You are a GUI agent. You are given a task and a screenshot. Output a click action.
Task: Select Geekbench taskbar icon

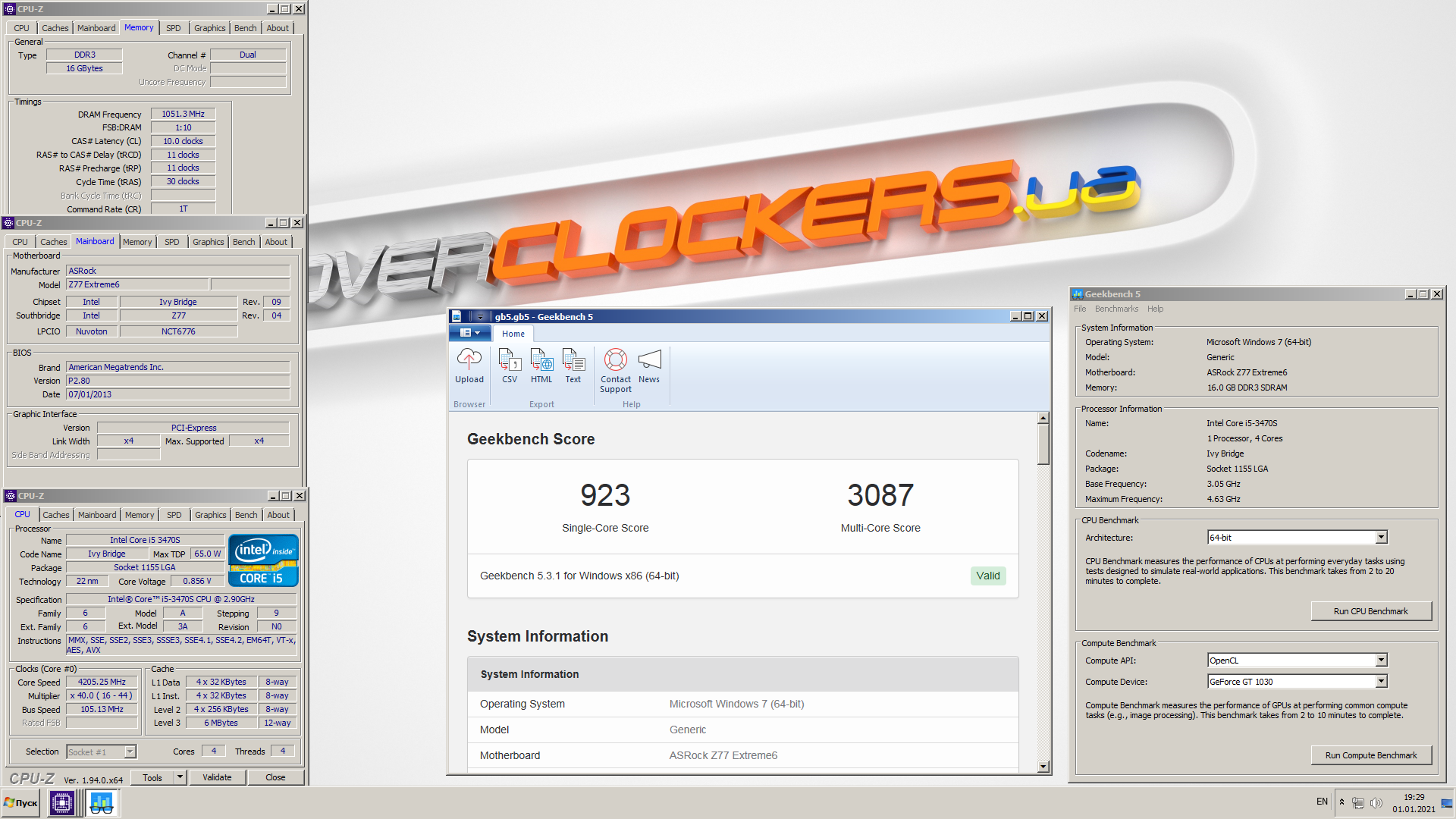point(102,802)
